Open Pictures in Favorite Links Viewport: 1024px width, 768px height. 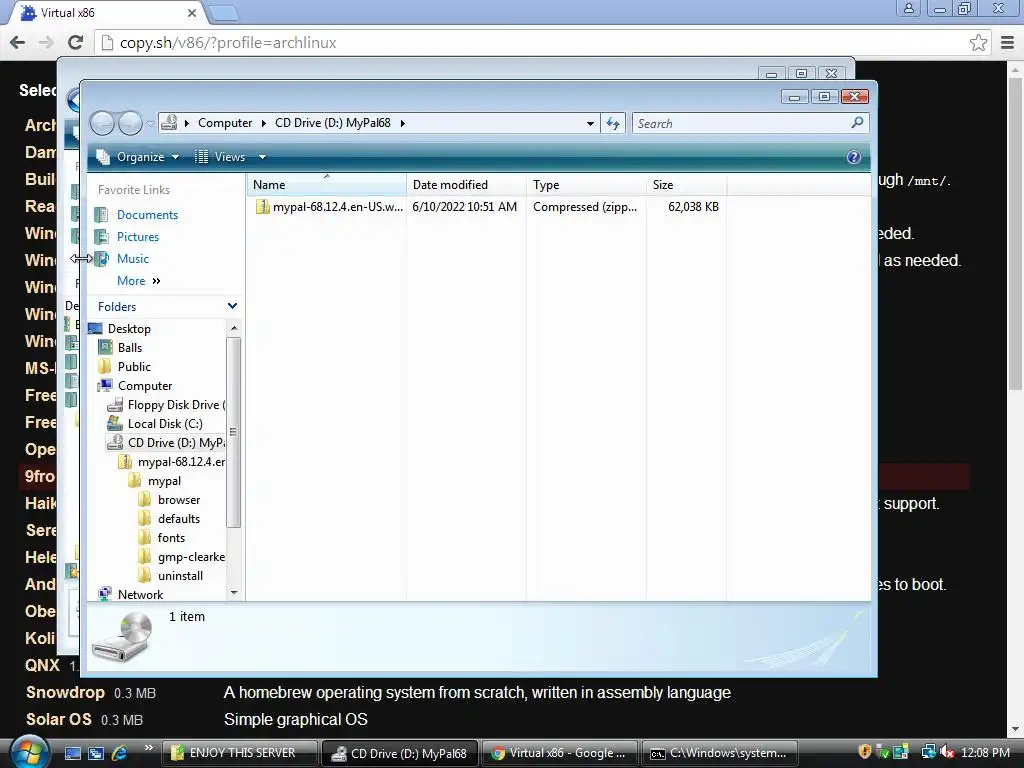click(x=138, y=237)
